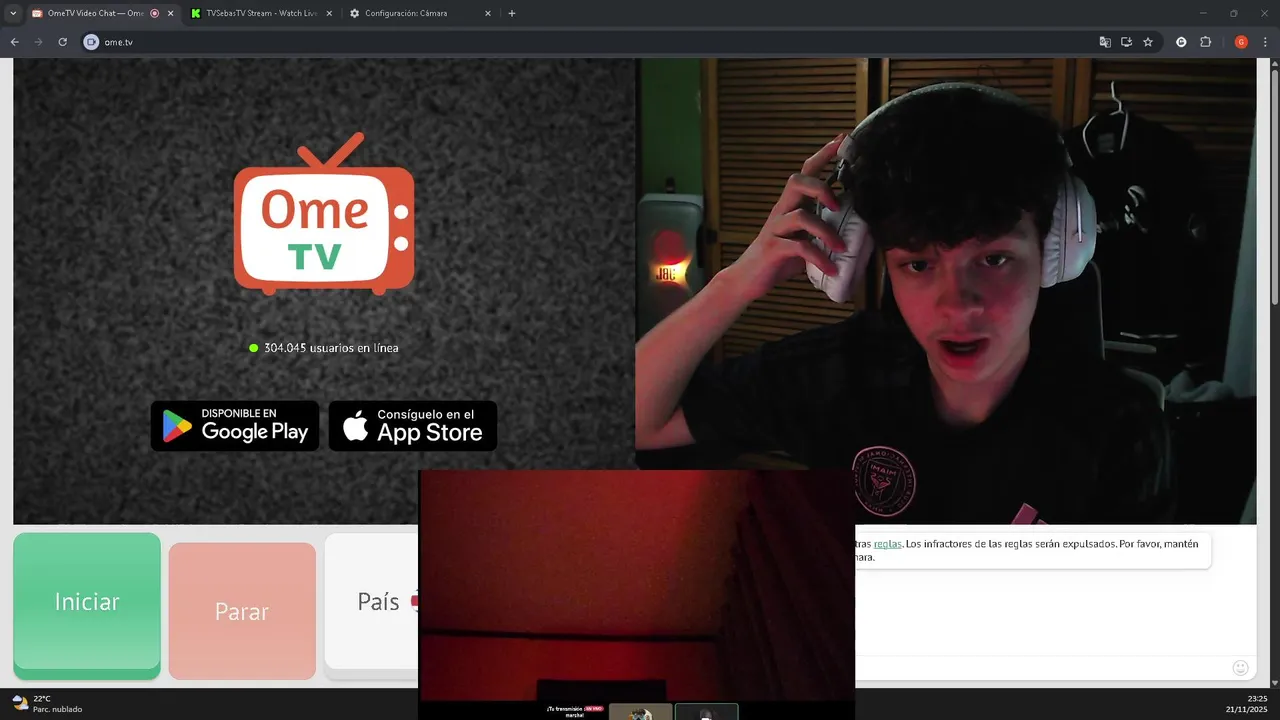
Task: Close the TVSebasTV Stream tab
Action: coord(329,13)
